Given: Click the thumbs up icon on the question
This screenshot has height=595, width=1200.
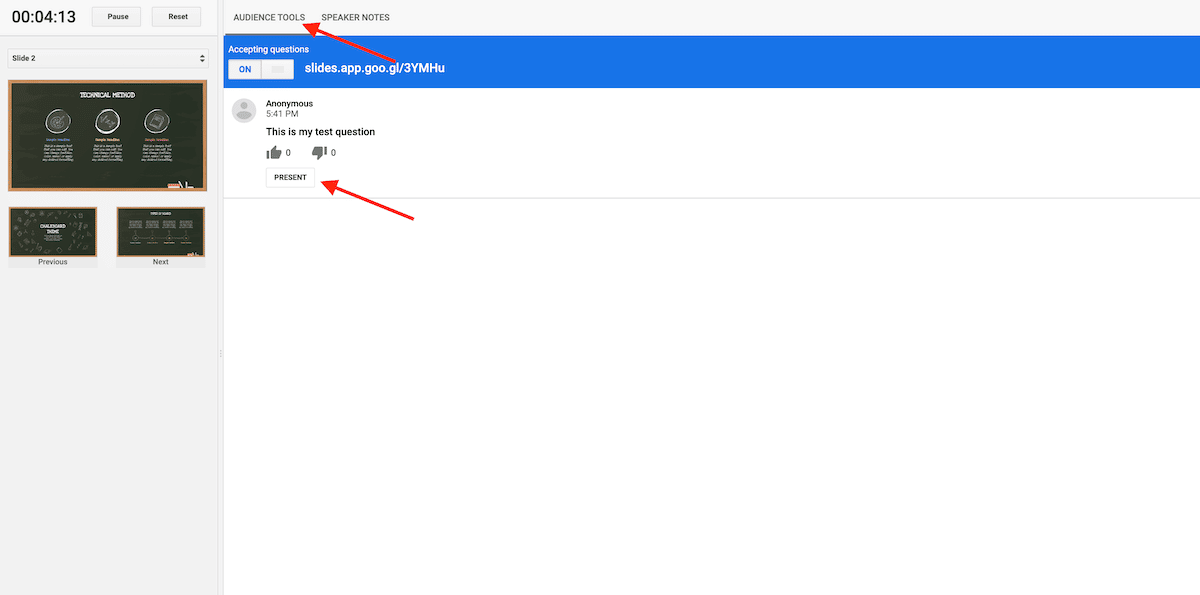Looking at the screenshot, I should (274, 153).
